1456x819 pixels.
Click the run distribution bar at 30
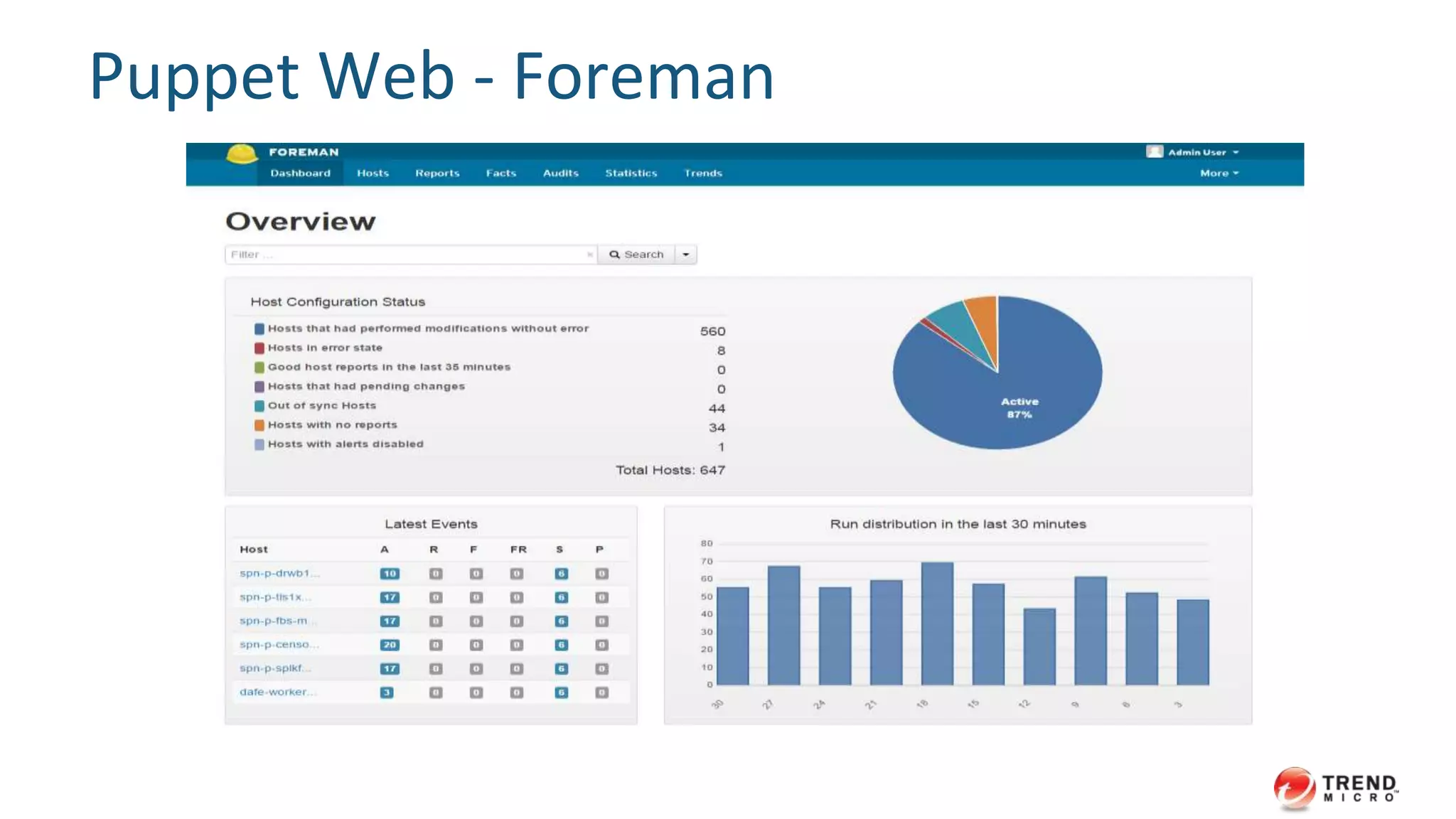tap(733, 636)
